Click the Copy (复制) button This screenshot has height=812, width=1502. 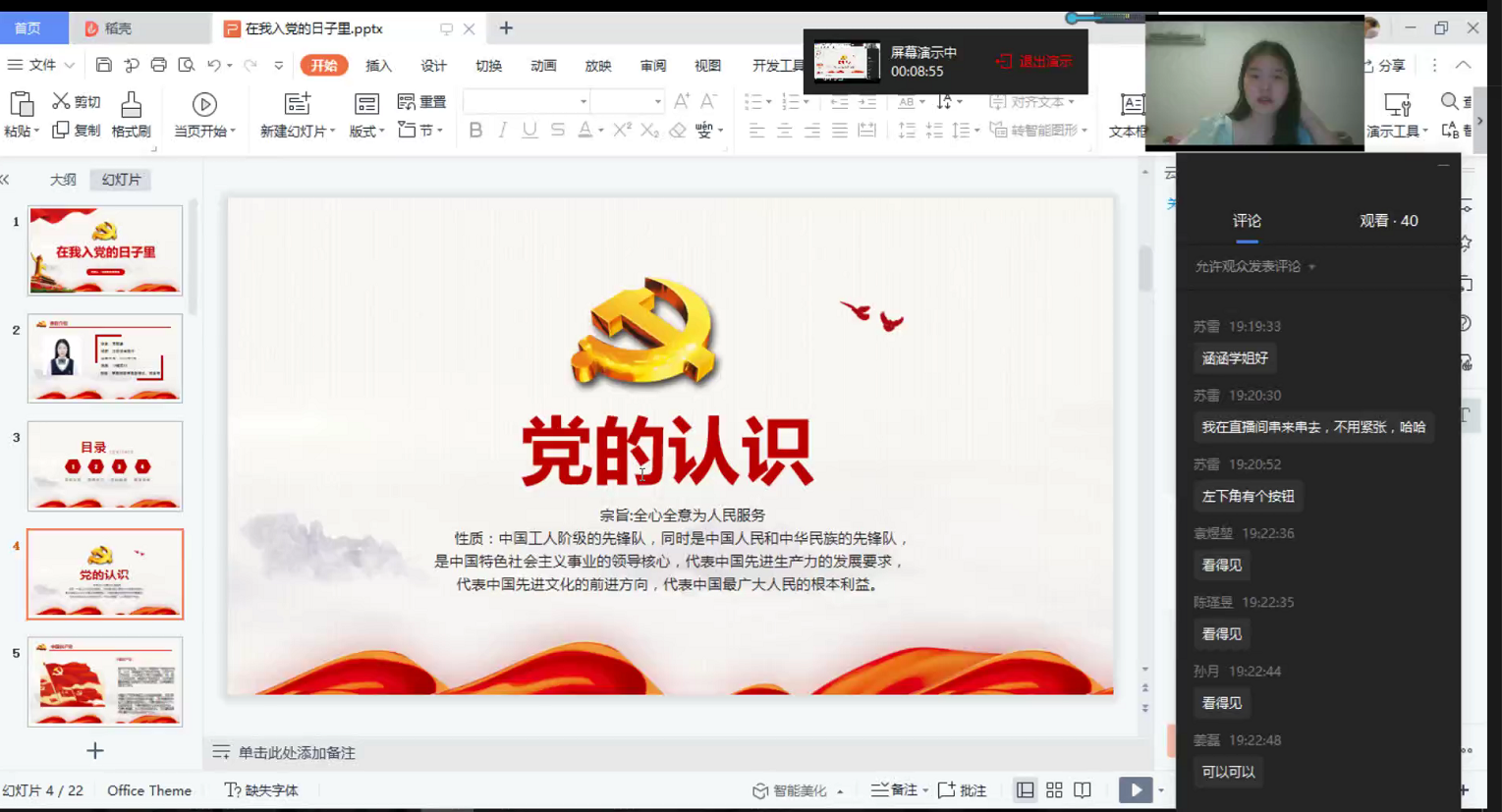click(76, 130)
